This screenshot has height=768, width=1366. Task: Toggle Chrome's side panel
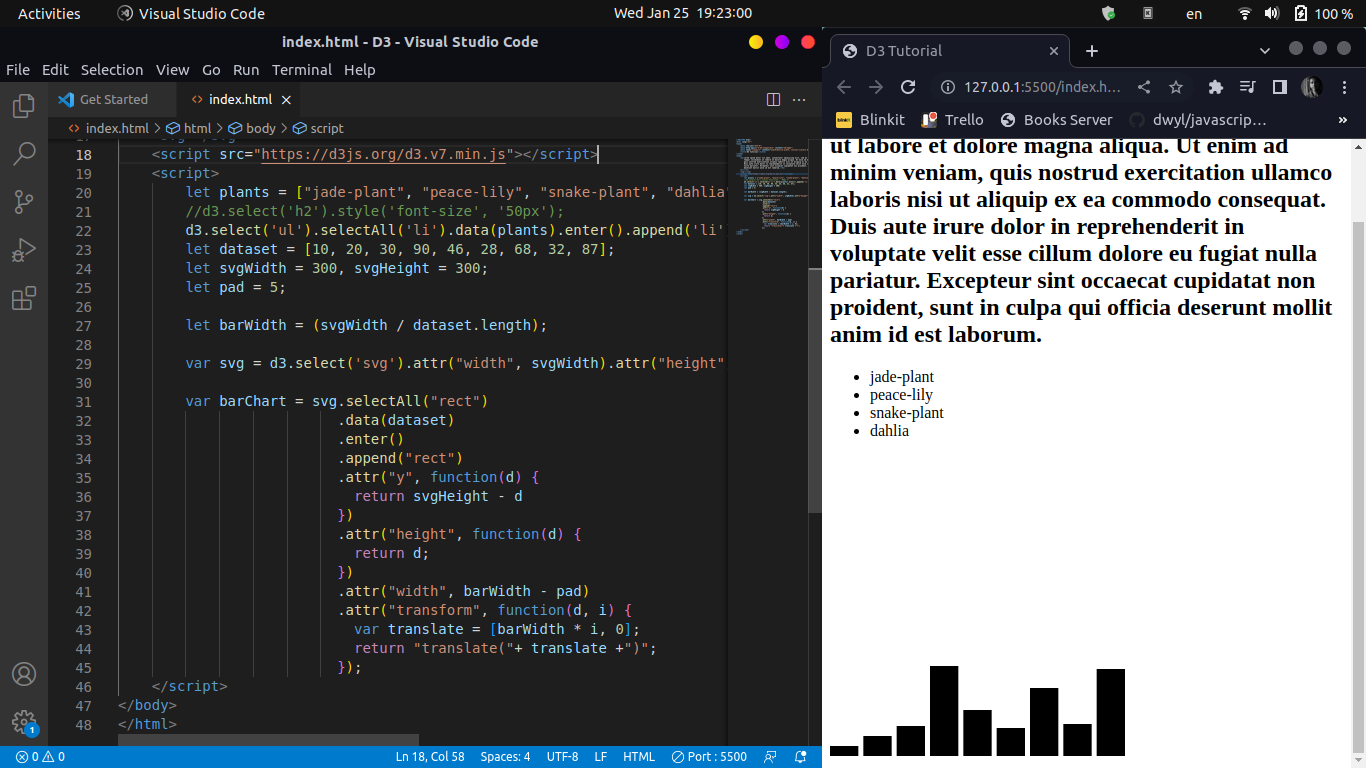click(1278, 87)
